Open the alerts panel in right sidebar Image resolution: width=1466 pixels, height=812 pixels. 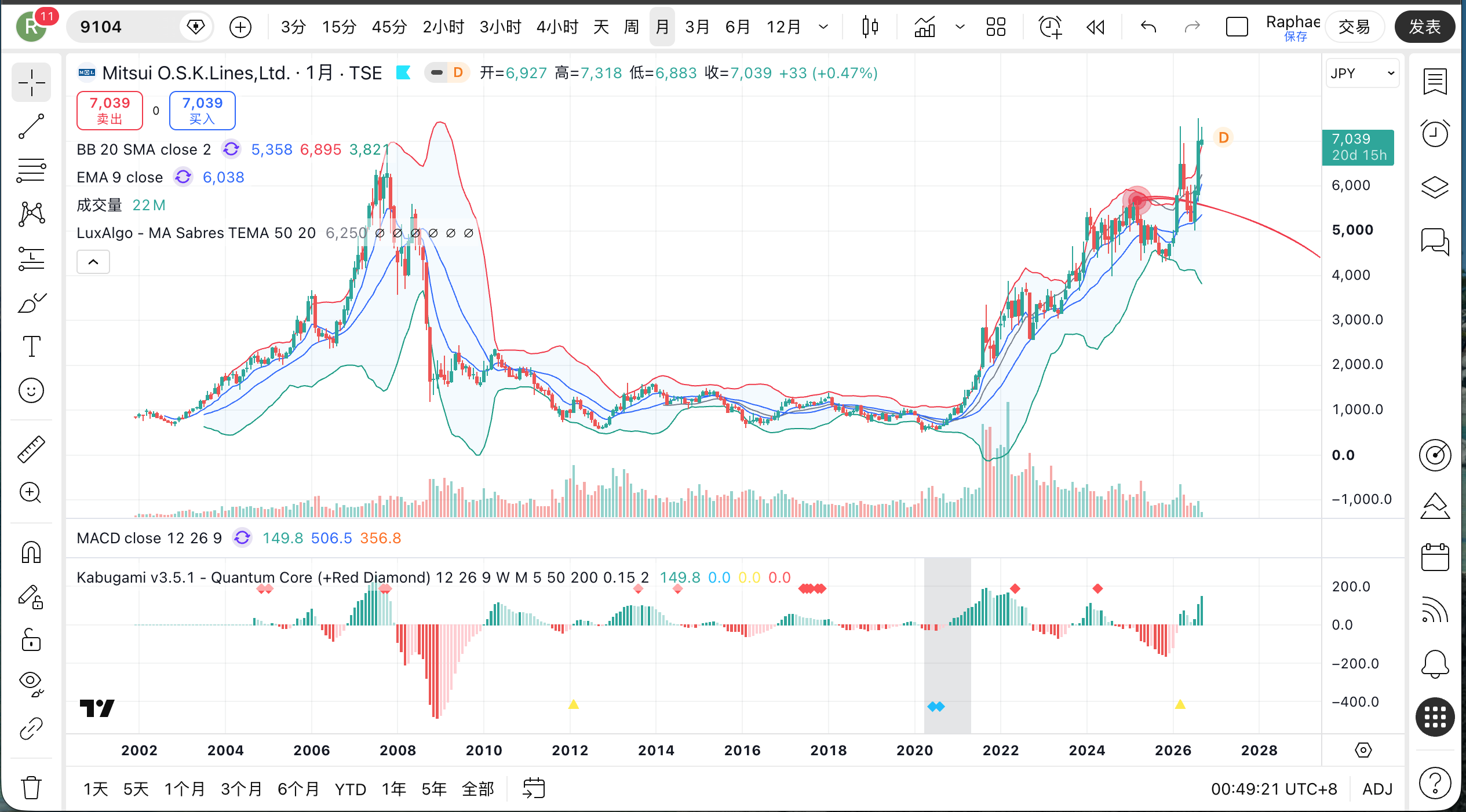pyautogui.click(x=1435, y=134)
